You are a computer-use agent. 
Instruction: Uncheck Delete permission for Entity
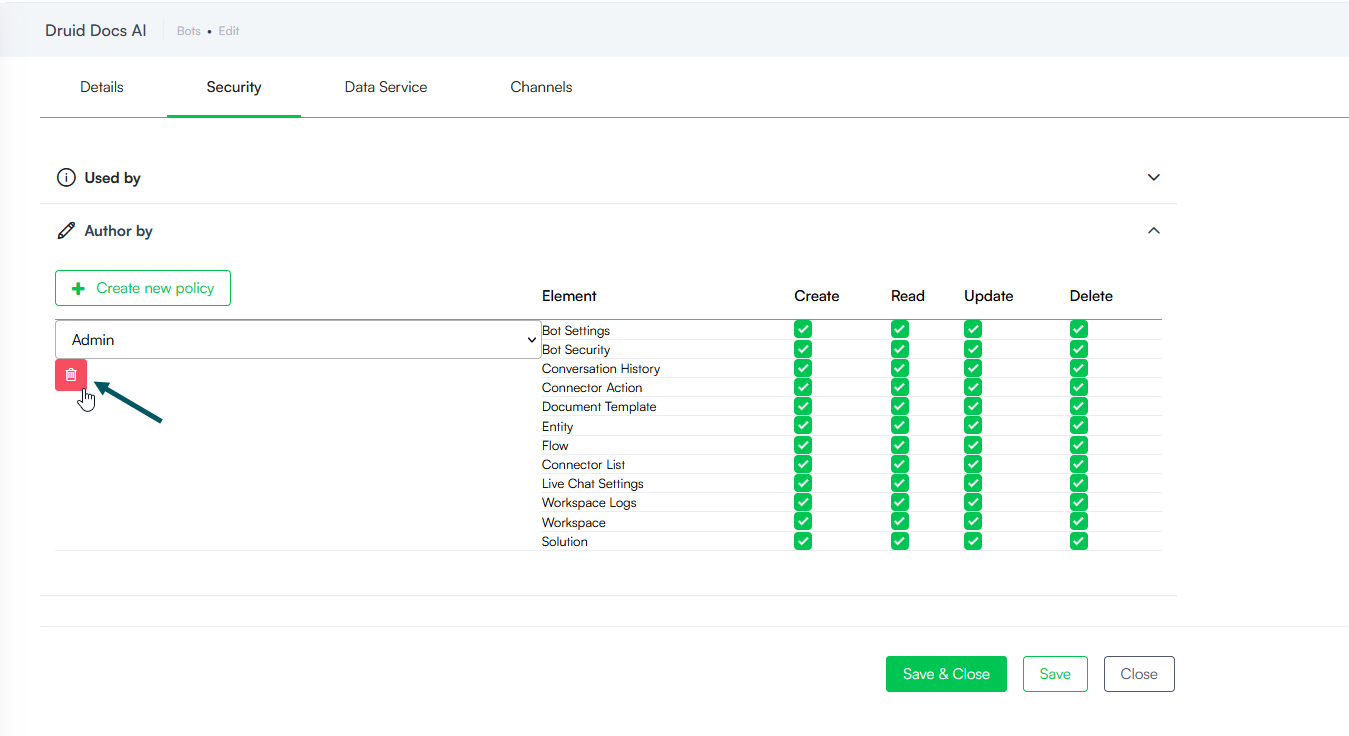[1077, 426]
